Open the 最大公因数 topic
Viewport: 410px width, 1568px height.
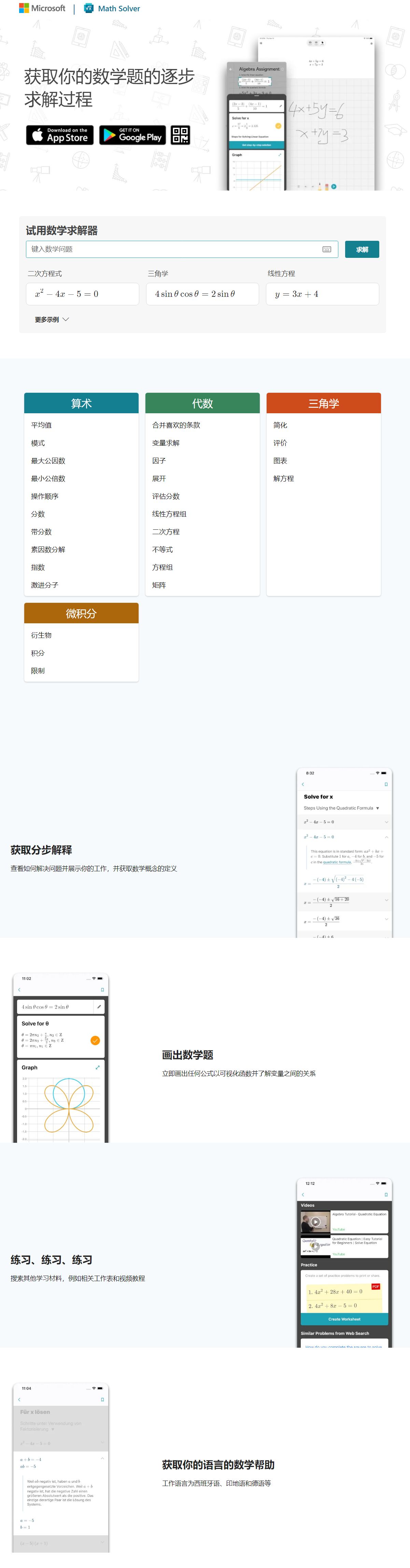pyautogui.click(x=48, y=461)
